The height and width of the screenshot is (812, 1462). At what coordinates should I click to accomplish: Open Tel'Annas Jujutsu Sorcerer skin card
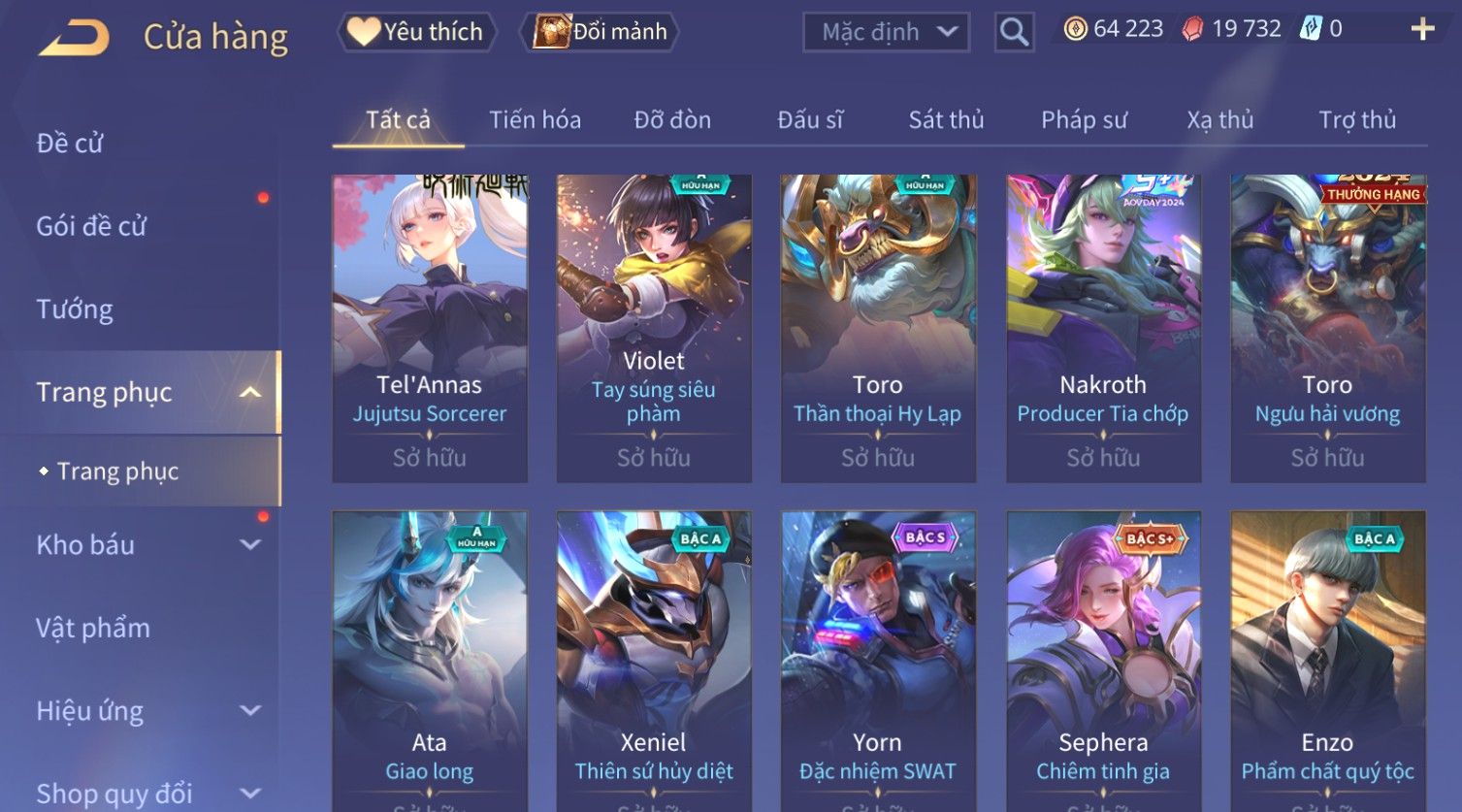click(x=430, y=328)
